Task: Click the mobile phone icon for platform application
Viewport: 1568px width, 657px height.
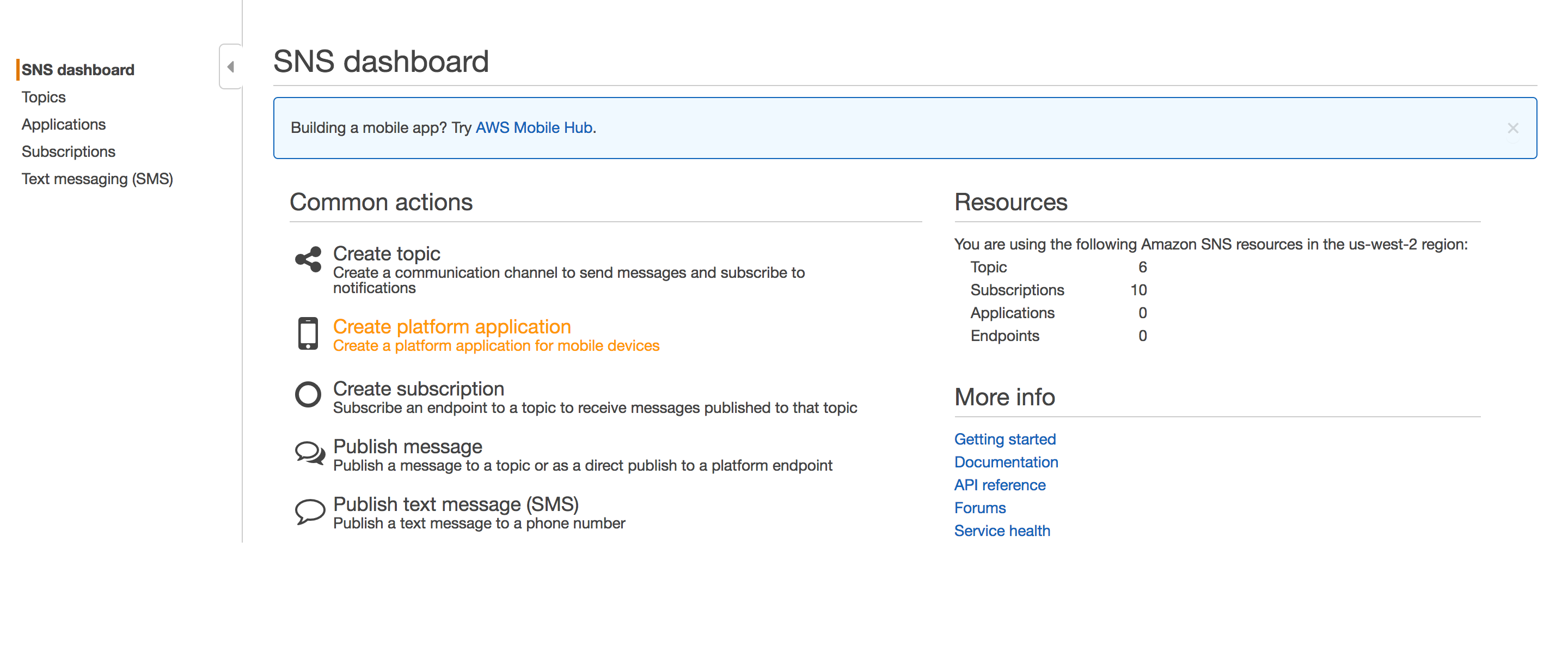Action: (x=308, y=333)
